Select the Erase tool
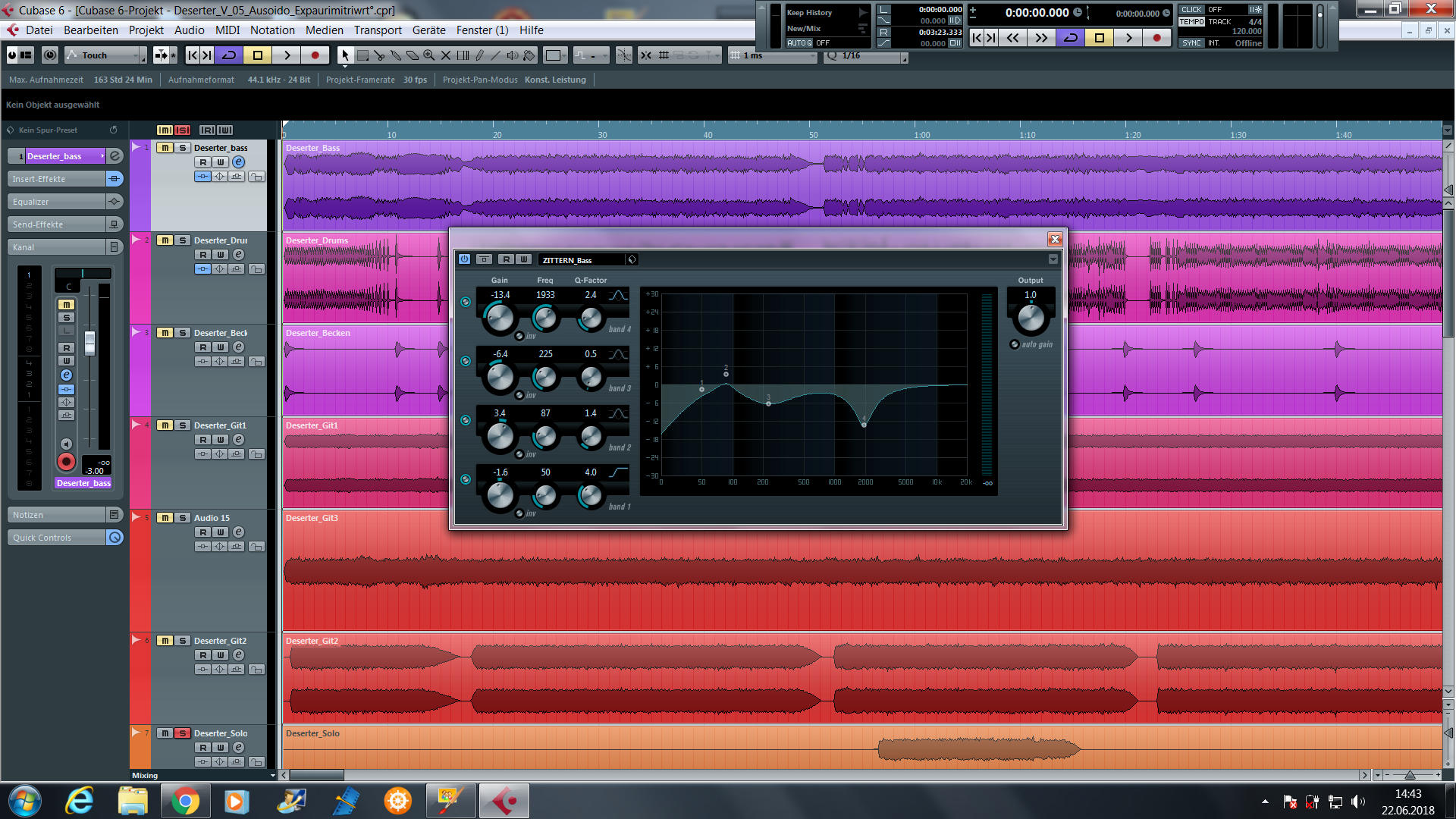1456x819 pixels. [x=413, y=55]
